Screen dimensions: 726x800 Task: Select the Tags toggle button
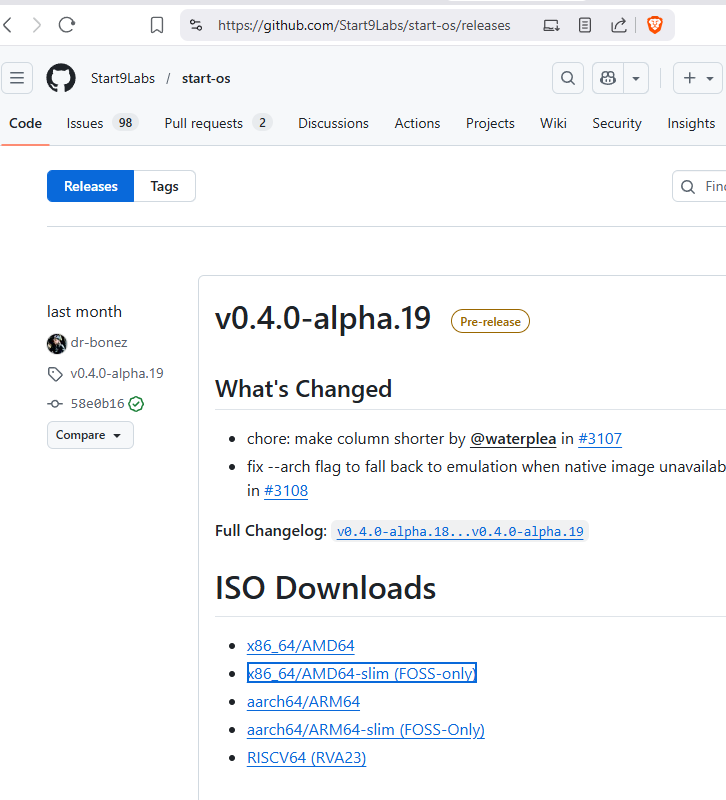pos(164,186)
